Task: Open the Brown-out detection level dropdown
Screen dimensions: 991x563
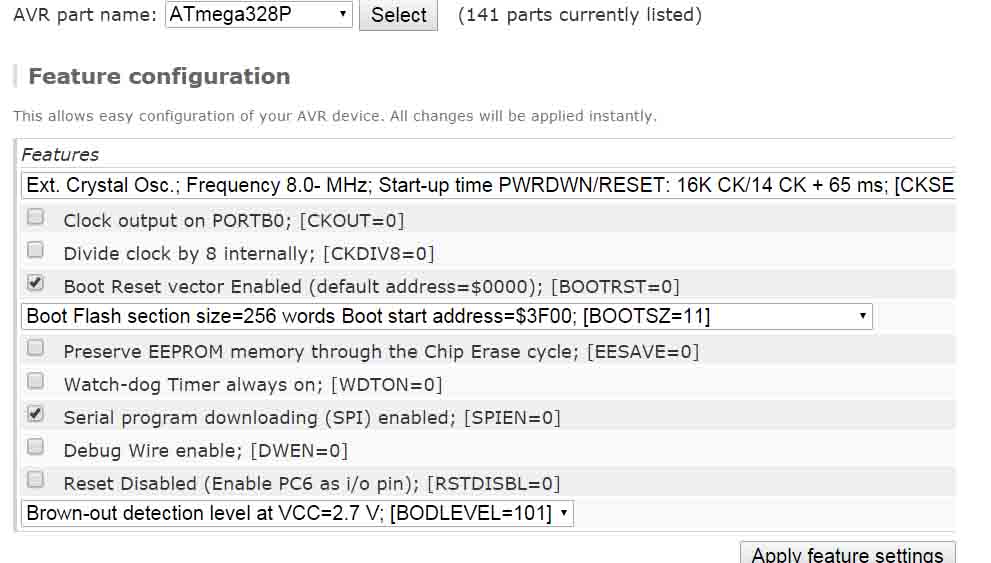Action: click(x=297, y=514)
